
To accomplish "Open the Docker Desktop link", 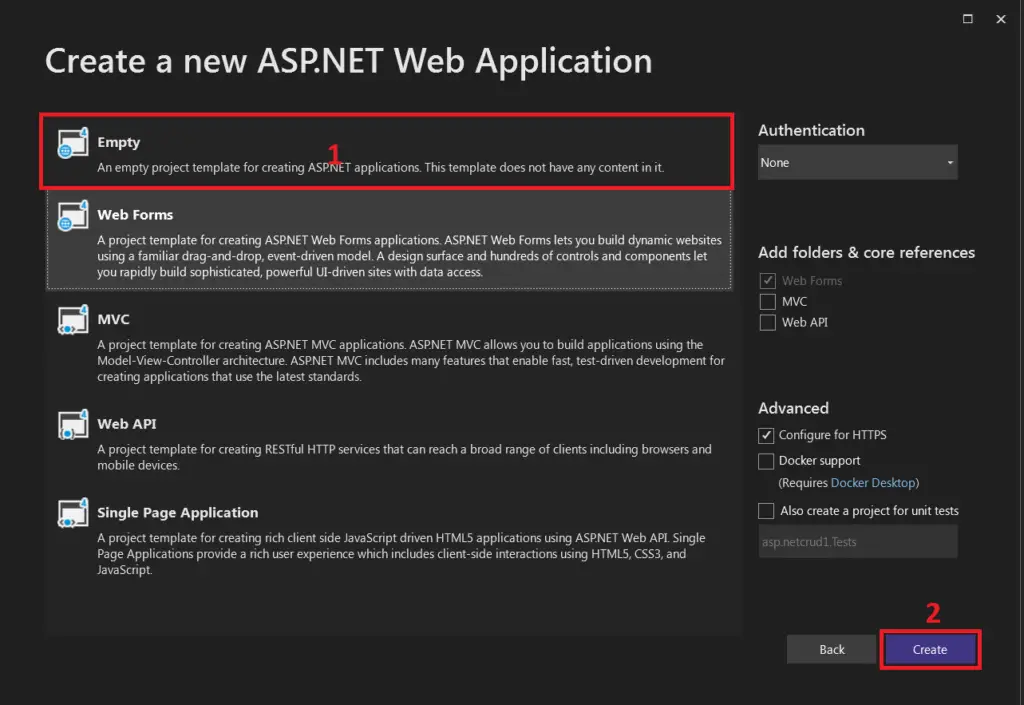I will point(872,483).
